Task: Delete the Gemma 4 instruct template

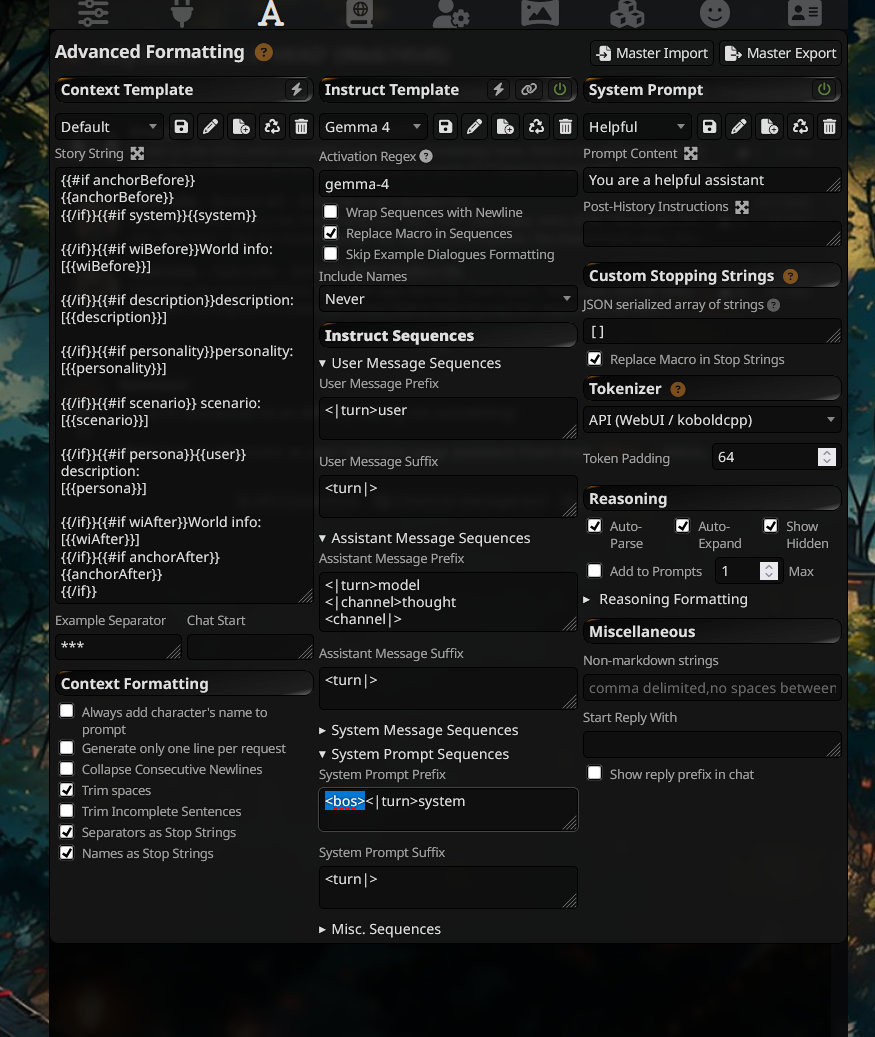Action: (x=565, y=126)
